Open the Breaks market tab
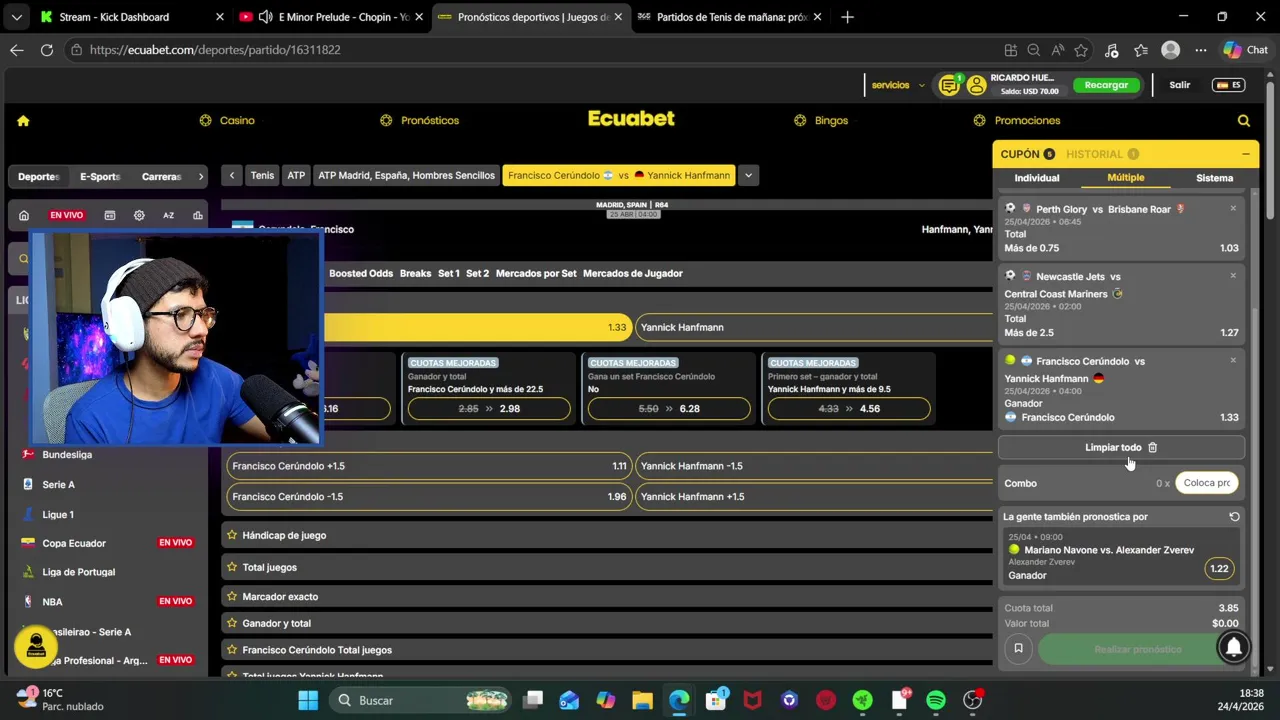The height and width of the screenshot is (720, 1280). 415,273
